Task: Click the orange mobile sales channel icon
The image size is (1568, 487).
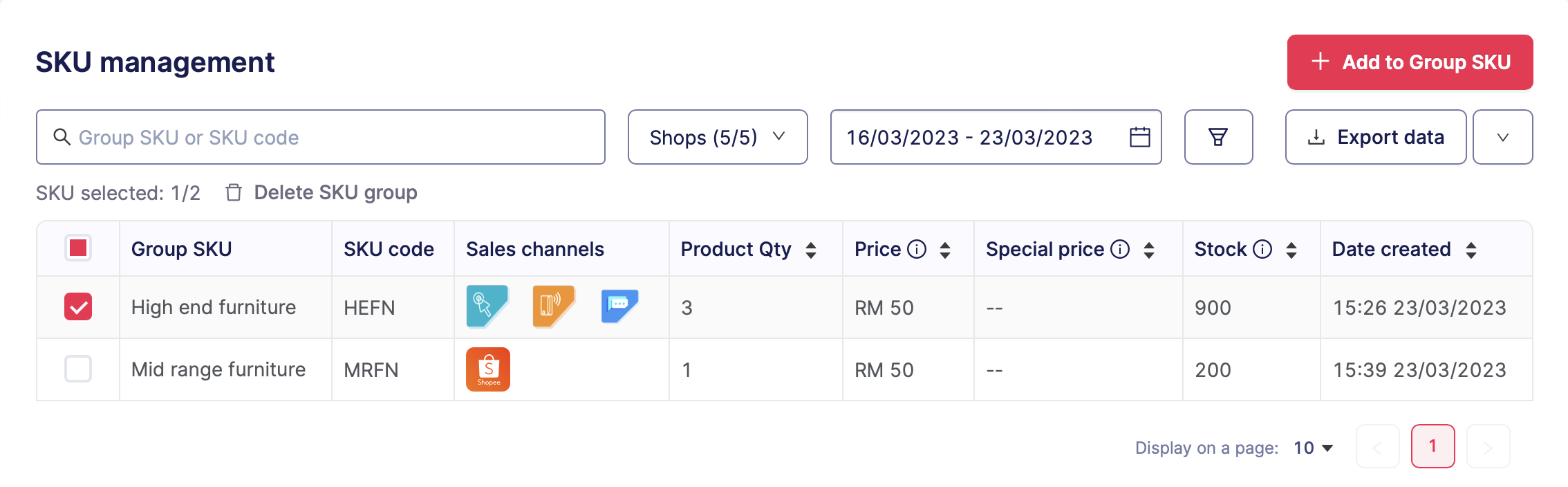Action: (552, 306)
